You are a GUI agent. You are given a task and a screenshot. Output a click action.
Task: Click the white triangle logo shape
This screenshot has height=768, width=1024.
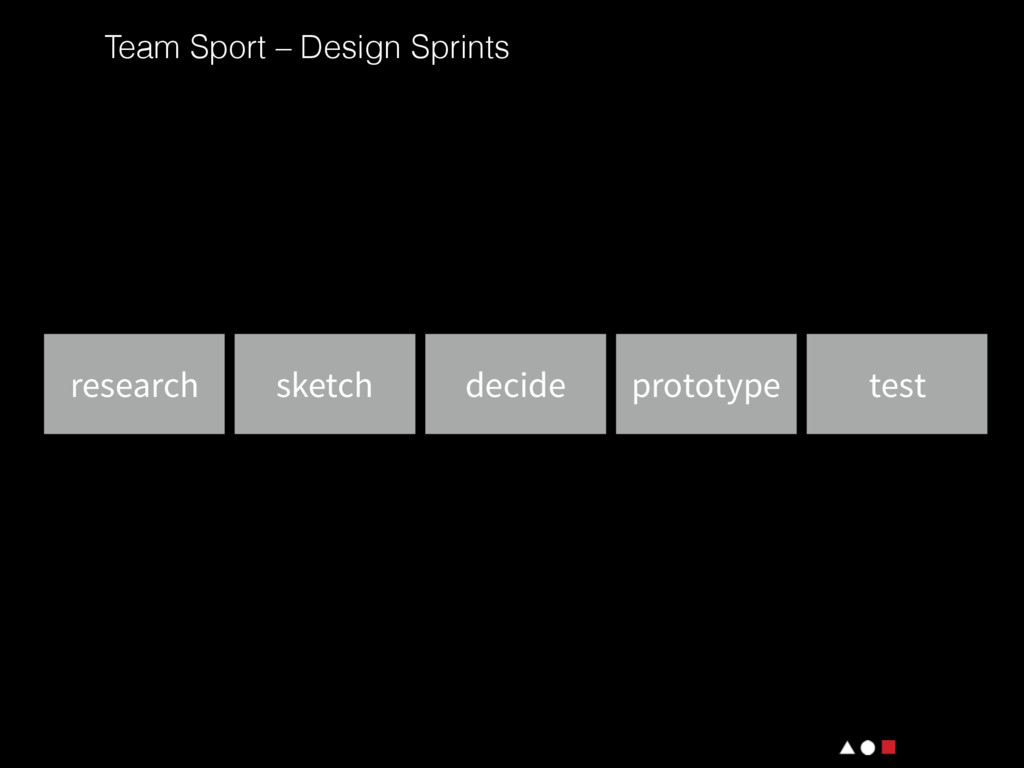point(847,747)
